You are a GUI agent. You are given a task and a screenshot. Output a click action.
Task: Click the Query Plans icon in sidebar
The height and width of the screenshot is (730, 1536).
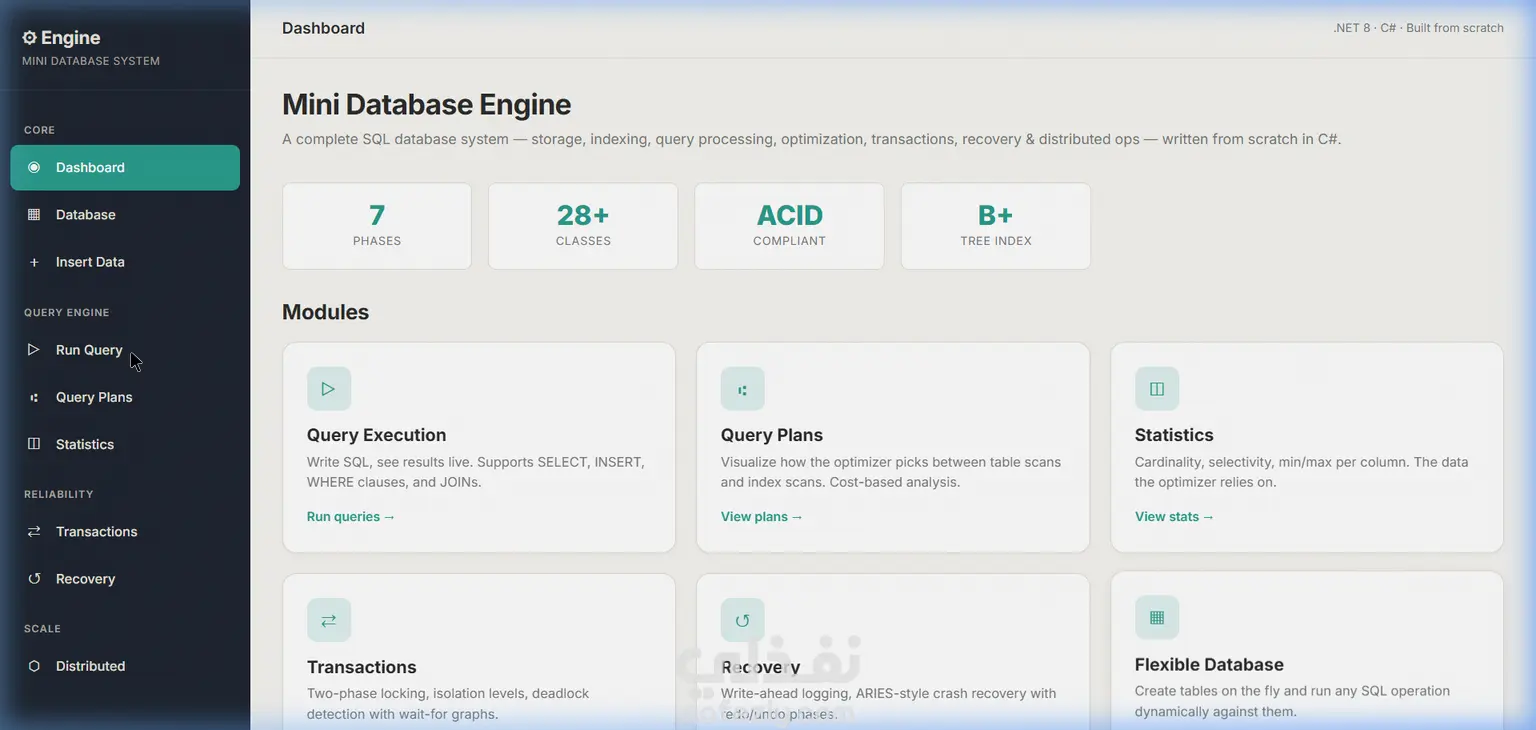pos(34,397)
